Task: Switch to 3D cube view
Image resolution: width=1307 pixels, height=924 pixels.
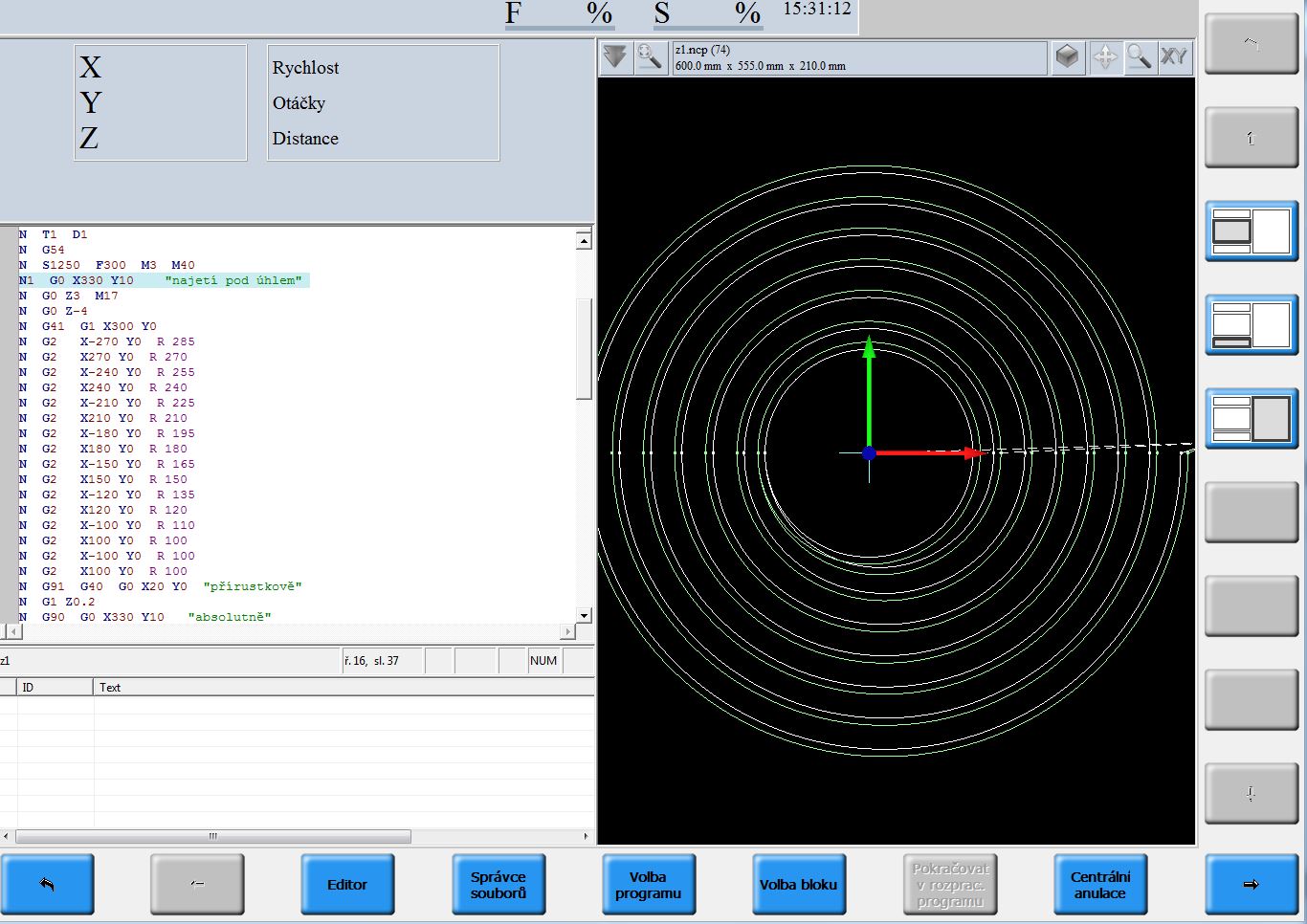Action: coord(1067,57)
